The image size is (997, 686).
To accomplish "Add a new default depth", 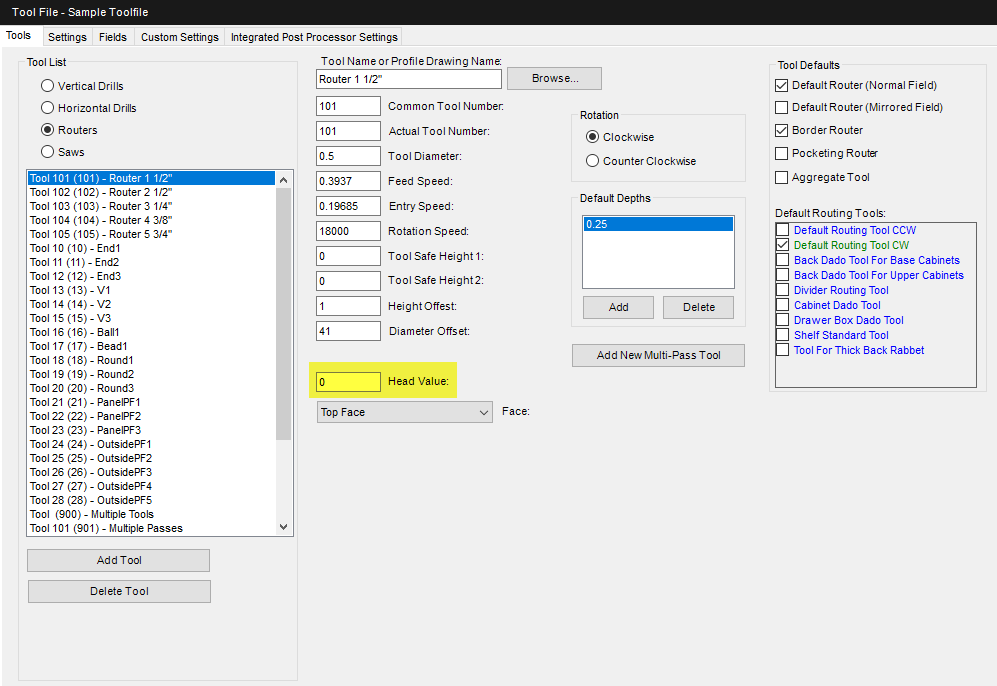I will (618, 307).
